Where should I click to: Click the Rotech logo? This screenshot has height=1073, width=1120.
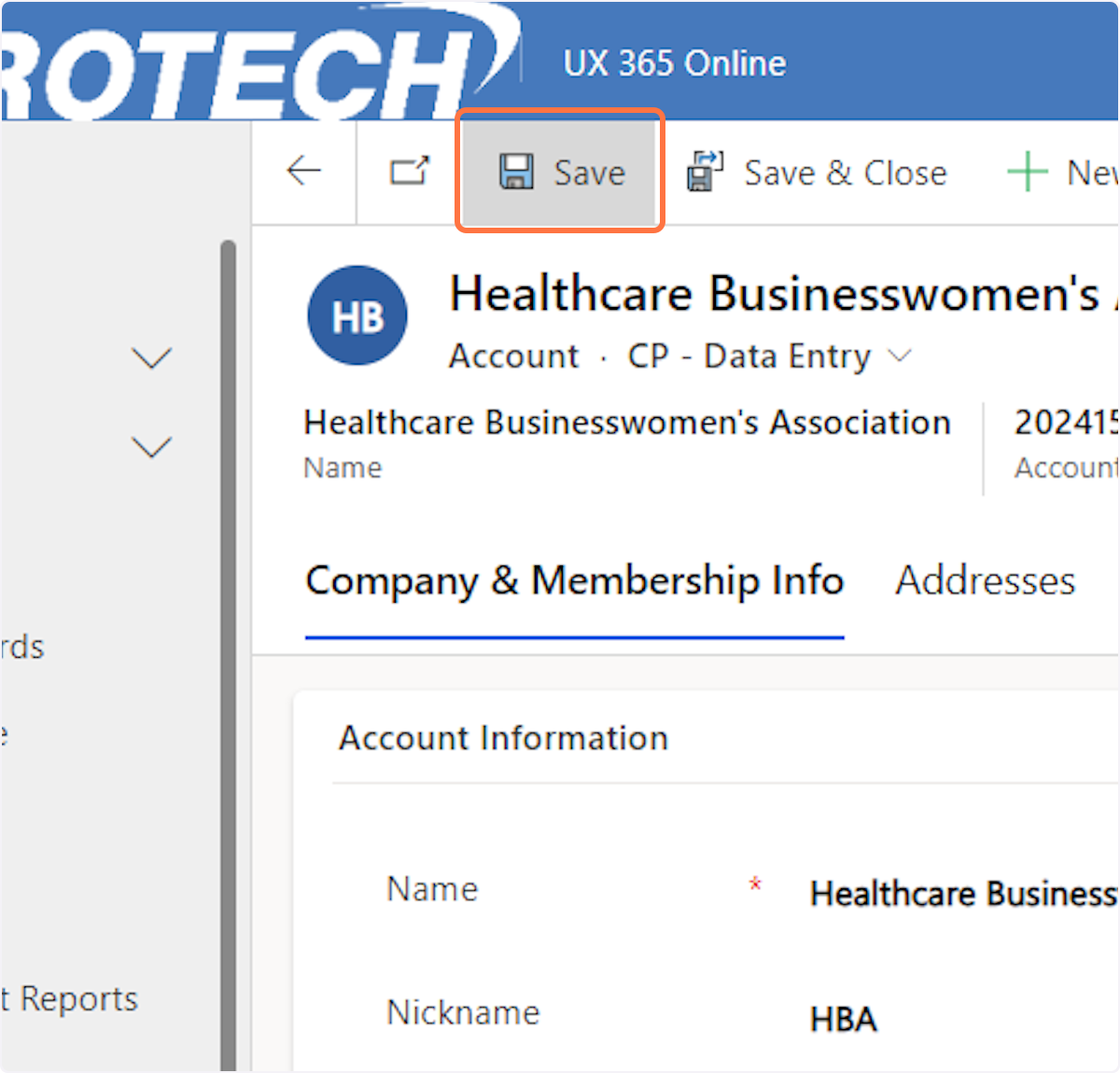[x=252, y=65]
